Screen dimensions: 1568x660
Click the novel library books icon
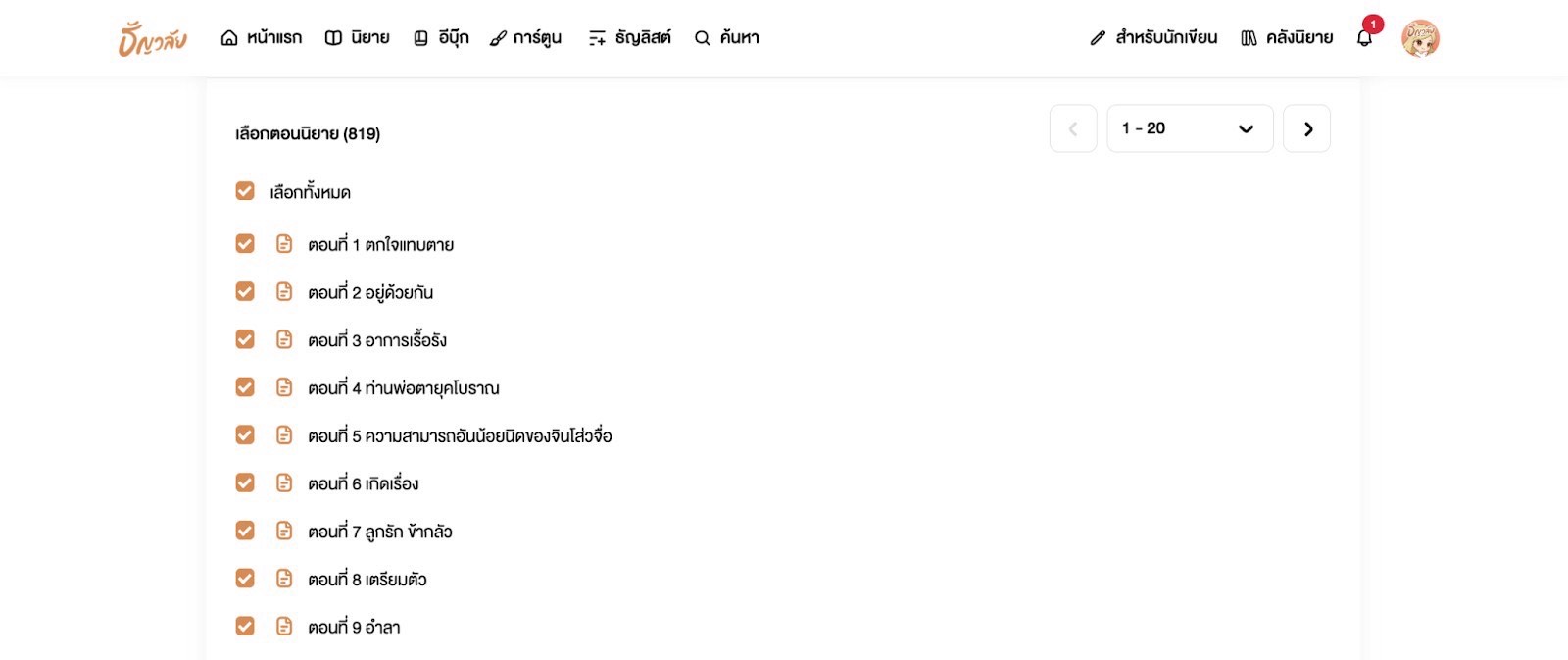[1249, 38]
